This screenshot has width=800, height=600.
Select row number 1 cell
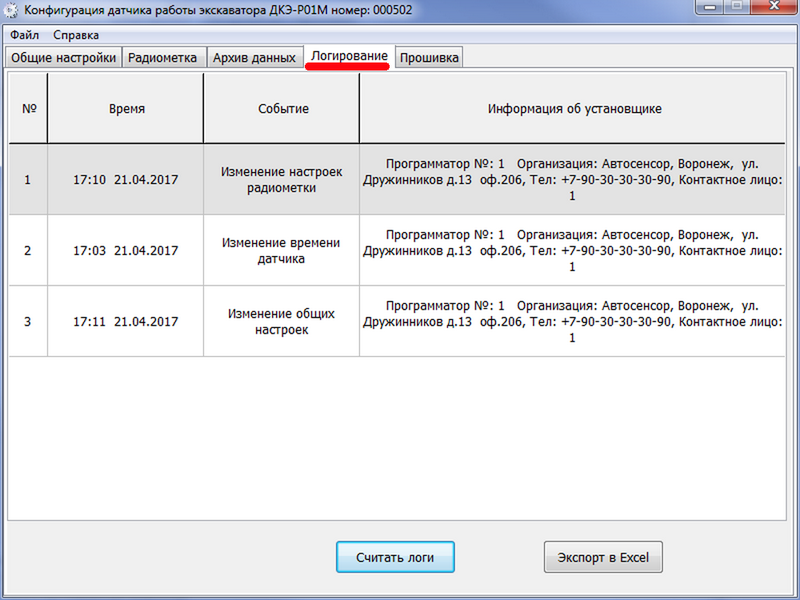(x=28, y=180)
